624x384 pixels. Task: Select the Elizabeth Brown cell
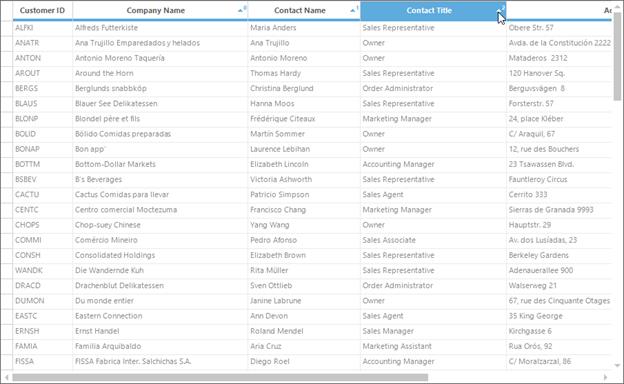pos(304,255)
